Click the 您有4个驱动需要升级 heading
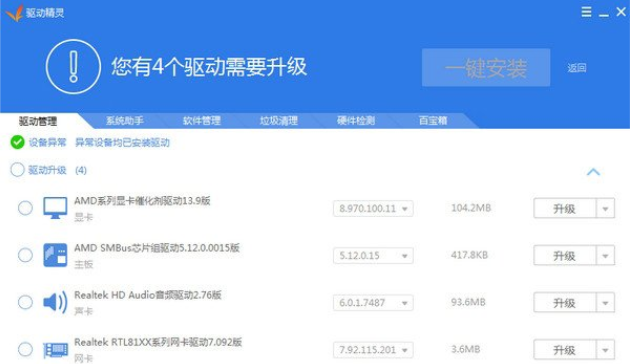631x364 pixels. click(x=209, y=67)
